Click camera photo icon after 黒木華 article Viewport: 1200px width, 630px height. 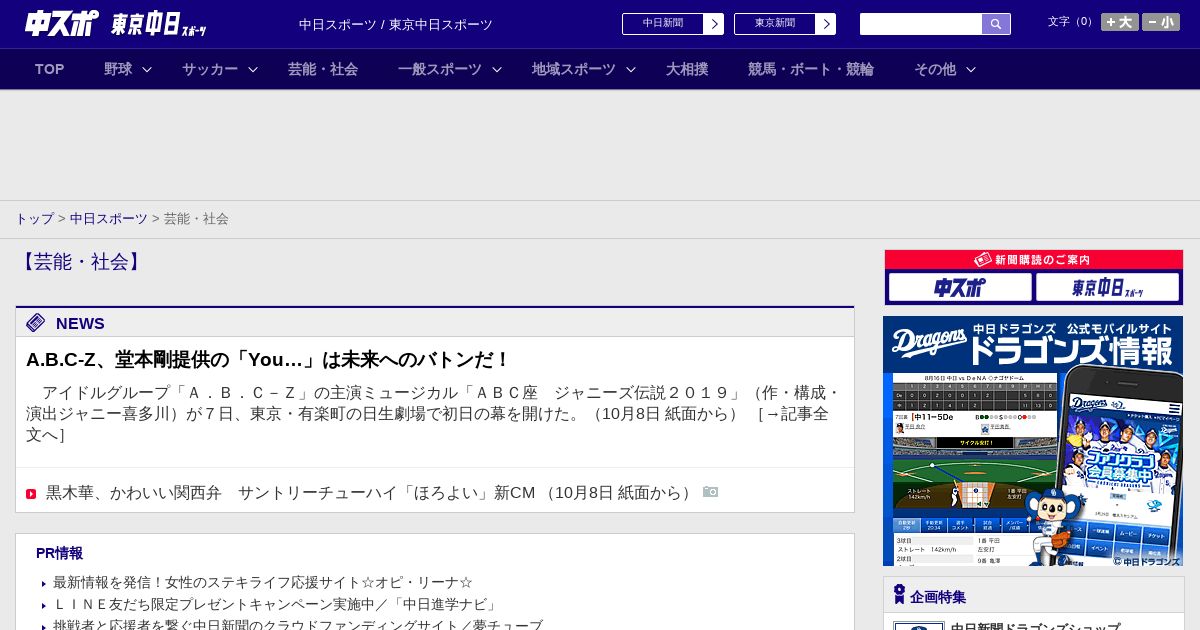(710, 492)
